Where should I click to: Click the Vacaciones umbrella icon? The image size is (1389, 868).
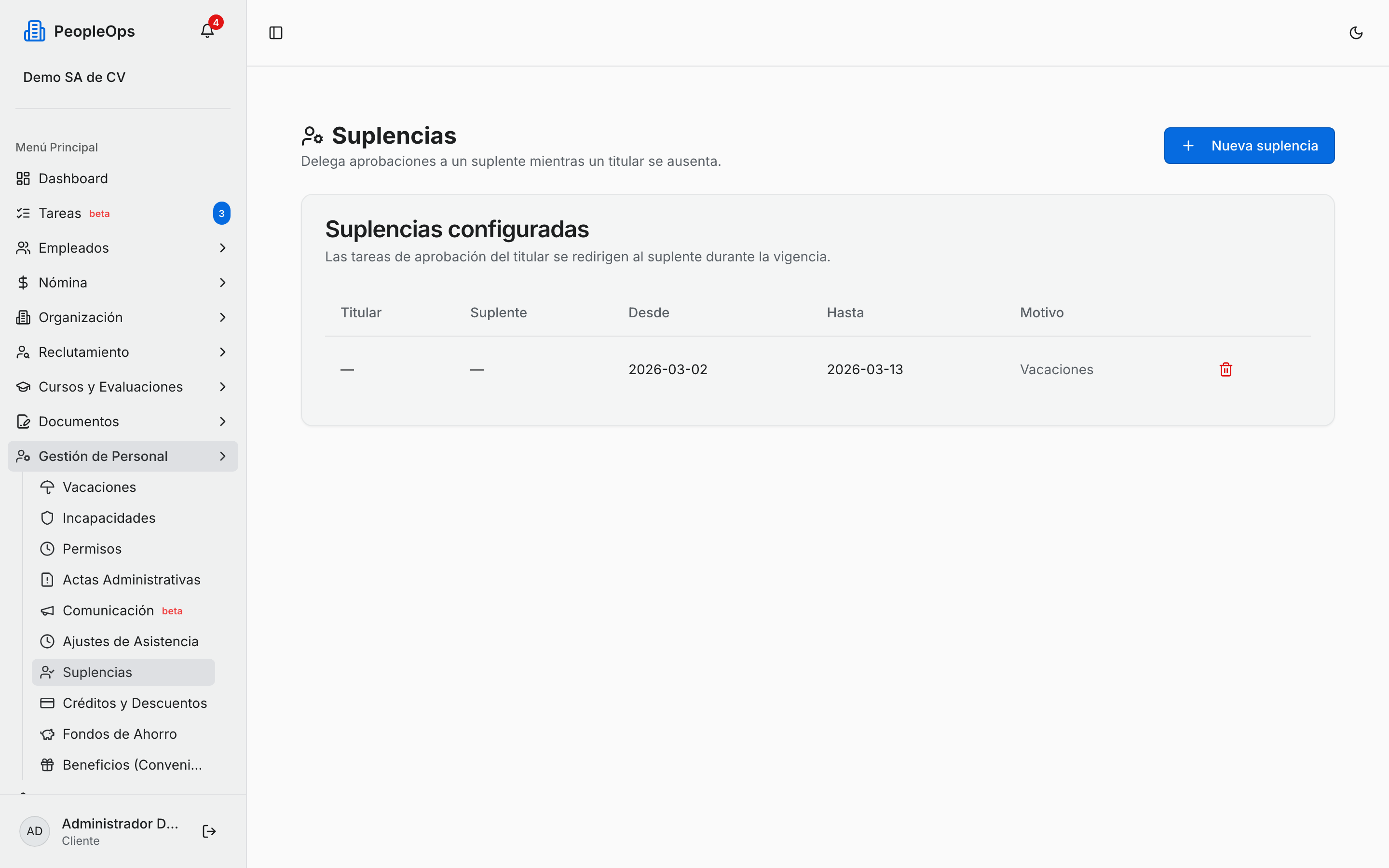tap(47, 488)
